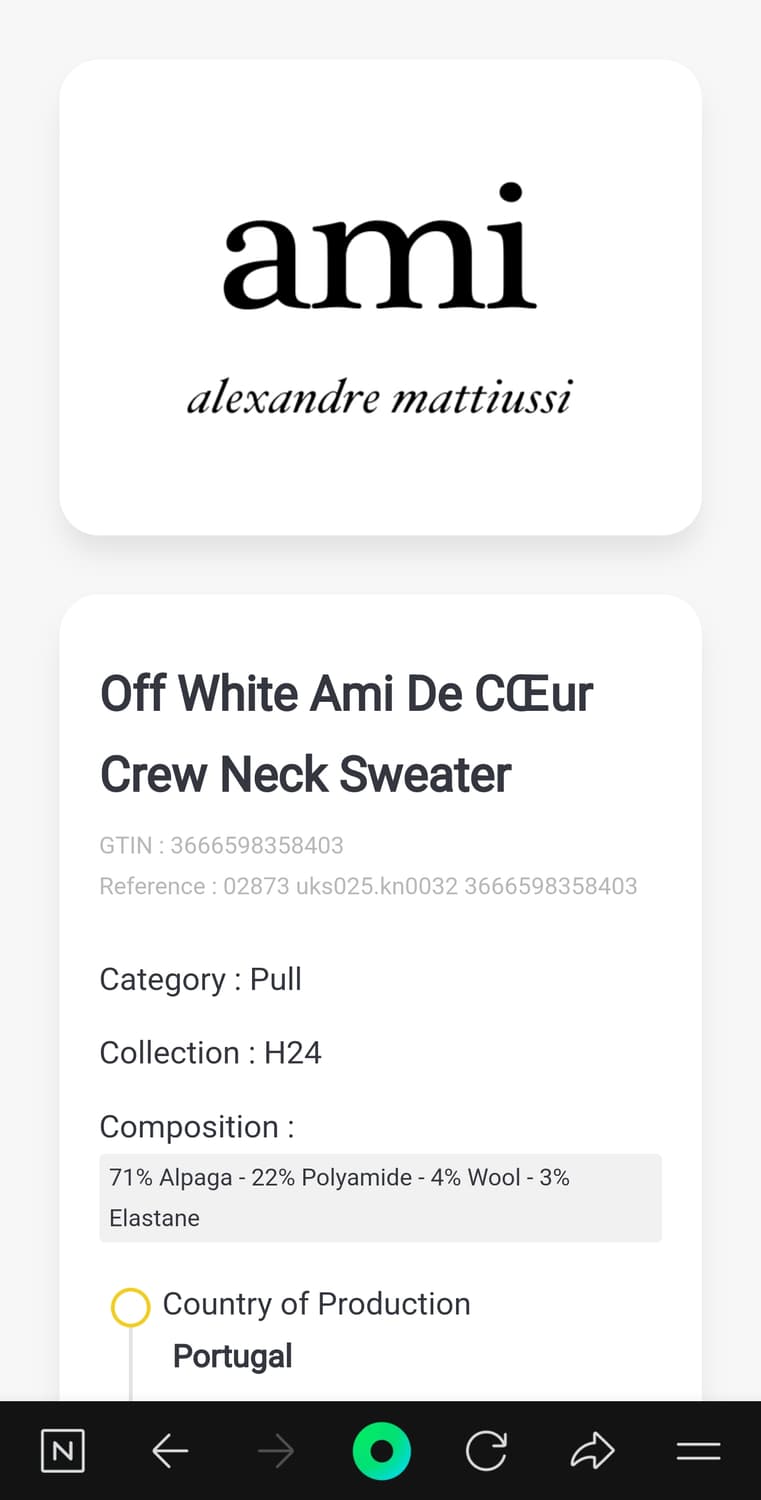This screenshot has width=761, height=1500.
Task: Click the Composition label
Action: pos(196,1126)
